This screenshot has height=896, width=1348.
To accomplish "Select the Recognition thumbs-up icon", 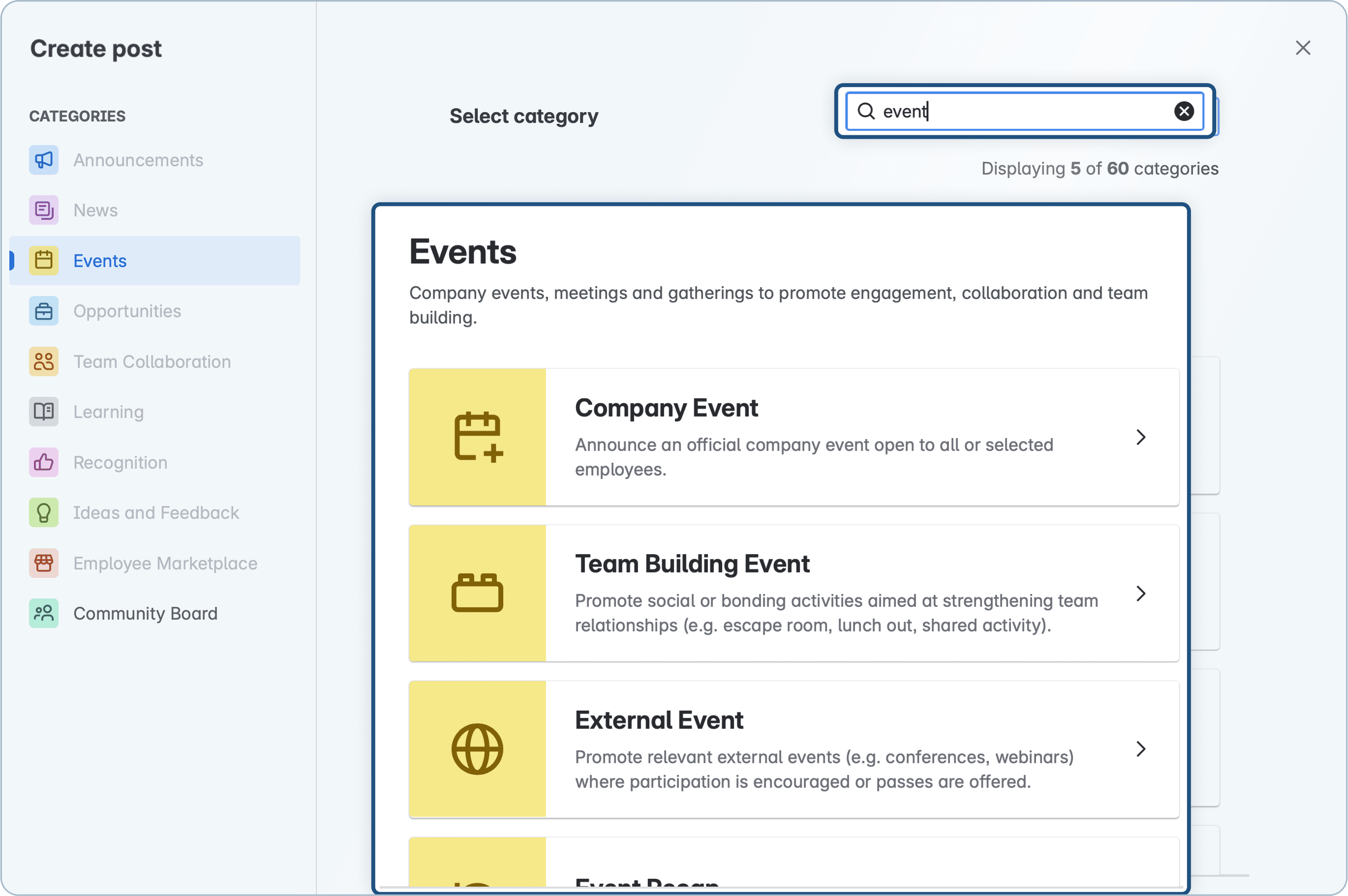I will (x=43, y=462).
